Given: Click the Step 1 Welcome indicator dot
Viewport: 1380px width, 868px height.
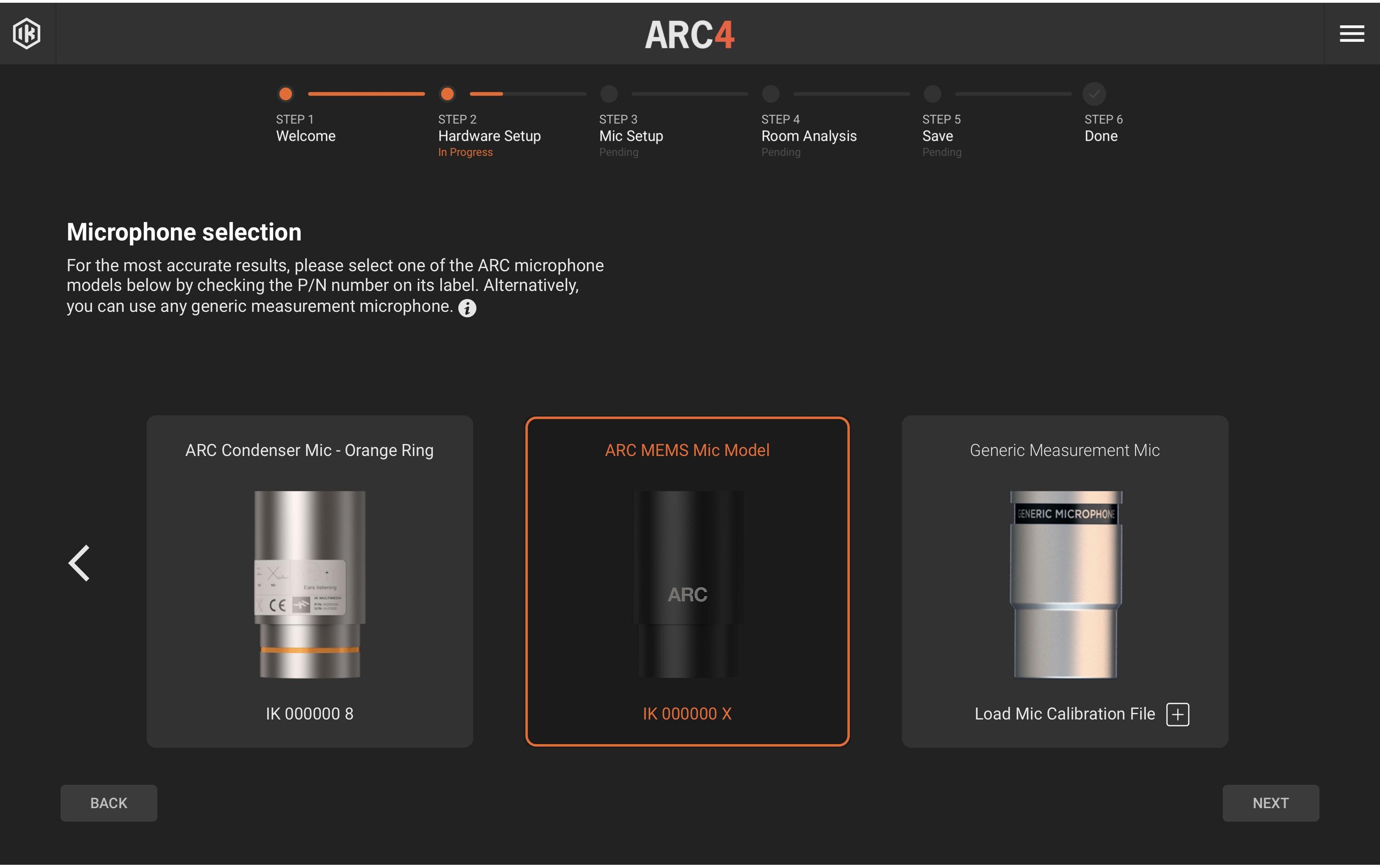Looking at the screenshot, I should (x=285, y=94).
